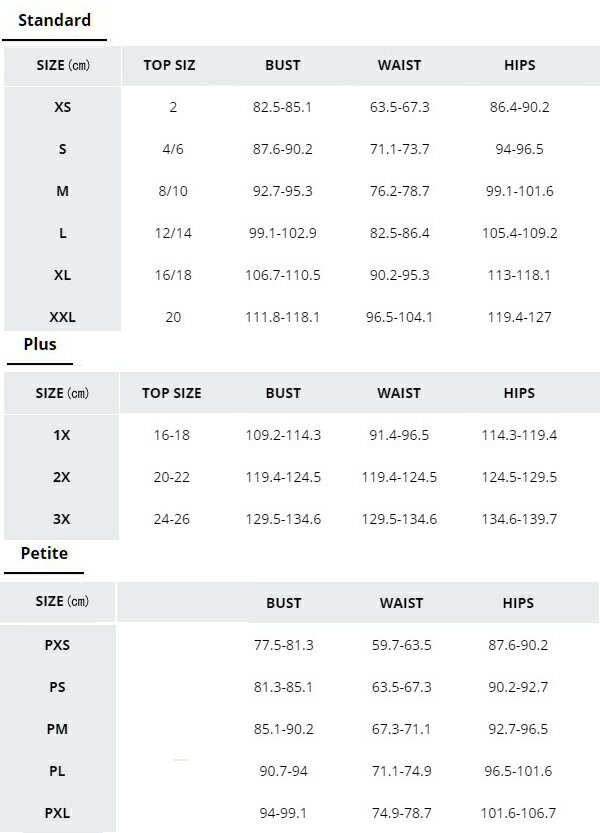Screen dimensions: 600x833
Task: Select the XS row label in Standard table
Action: point(62,107)
